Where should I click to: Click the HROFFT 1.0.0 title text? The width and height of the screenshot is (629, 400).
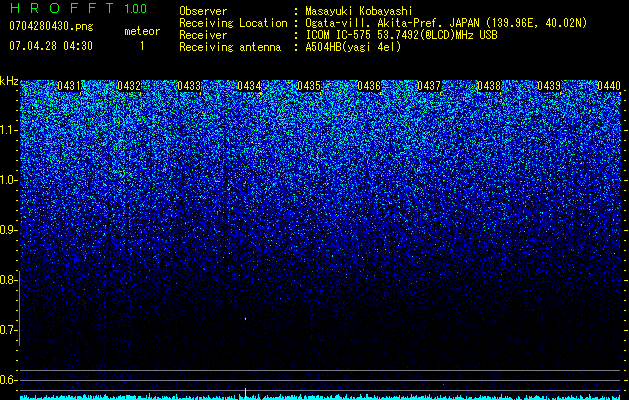78,8
